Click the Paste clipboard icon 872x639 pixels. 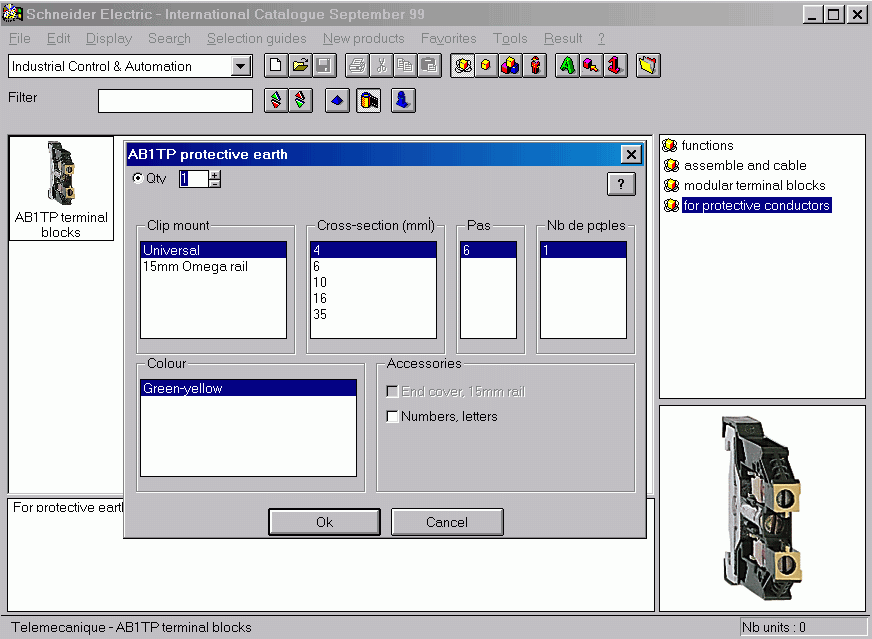coord(429,66)
